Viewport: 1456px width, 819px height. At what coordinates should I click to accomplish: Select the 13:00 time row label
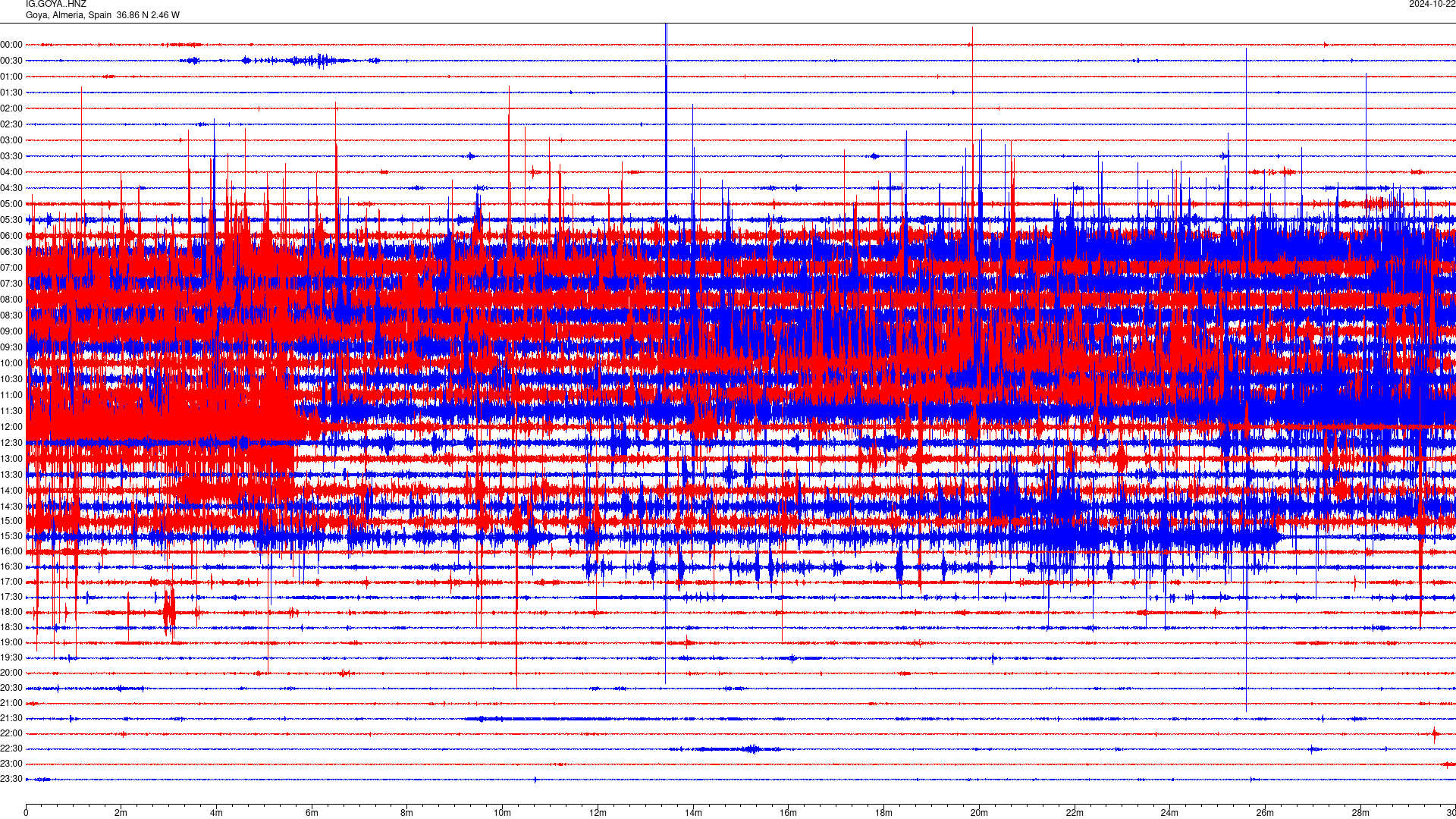pyautogui.click(x=11, y=459)
